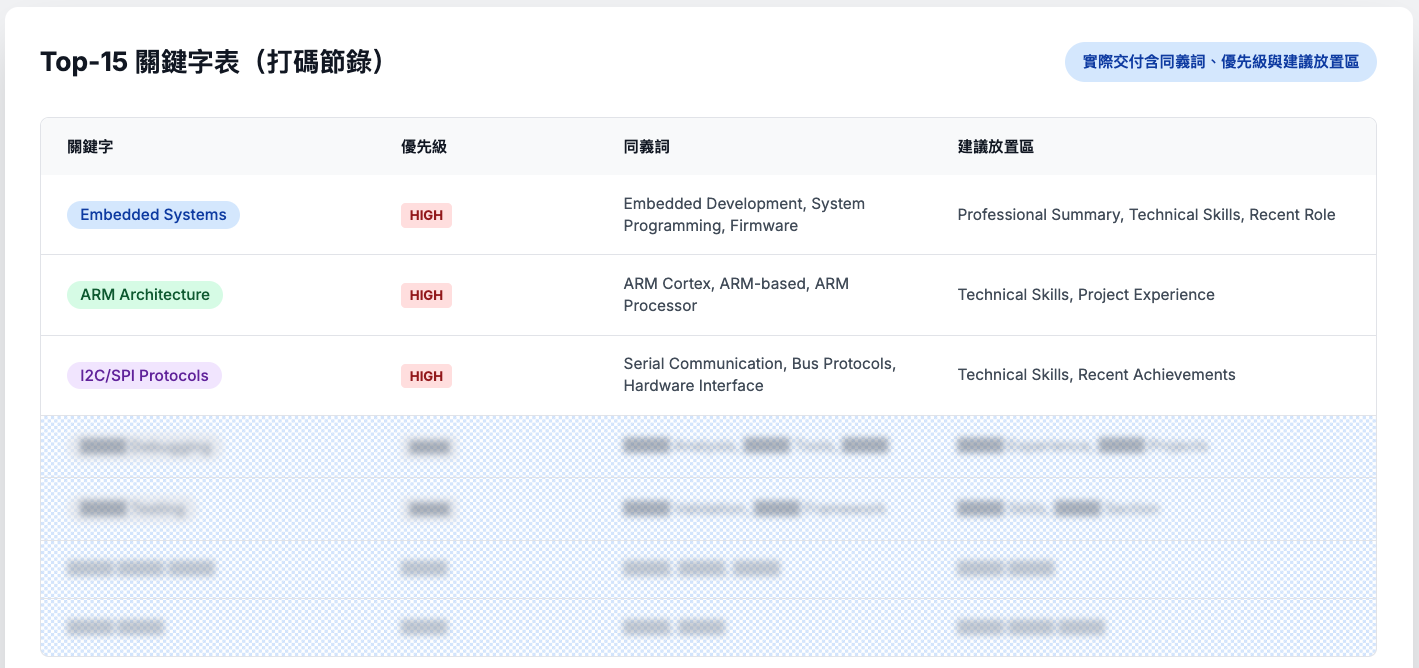Click the blue 實際交付含同義詞 pill badge
This screenshot has width=1419, height=668.
pyautogui.click(x=1220, y=62)
